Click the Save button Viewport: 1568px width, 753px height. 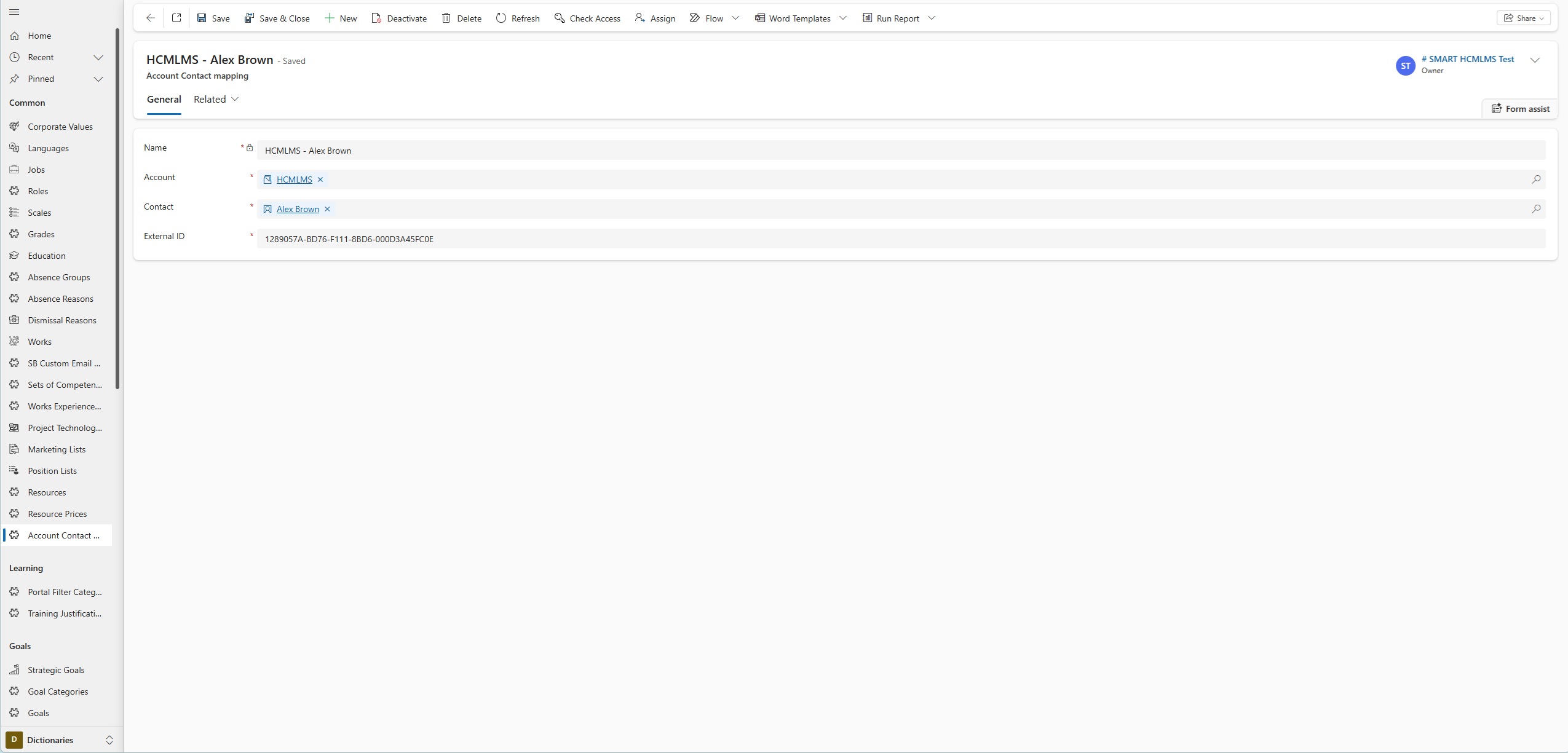[x=213, y=18]
